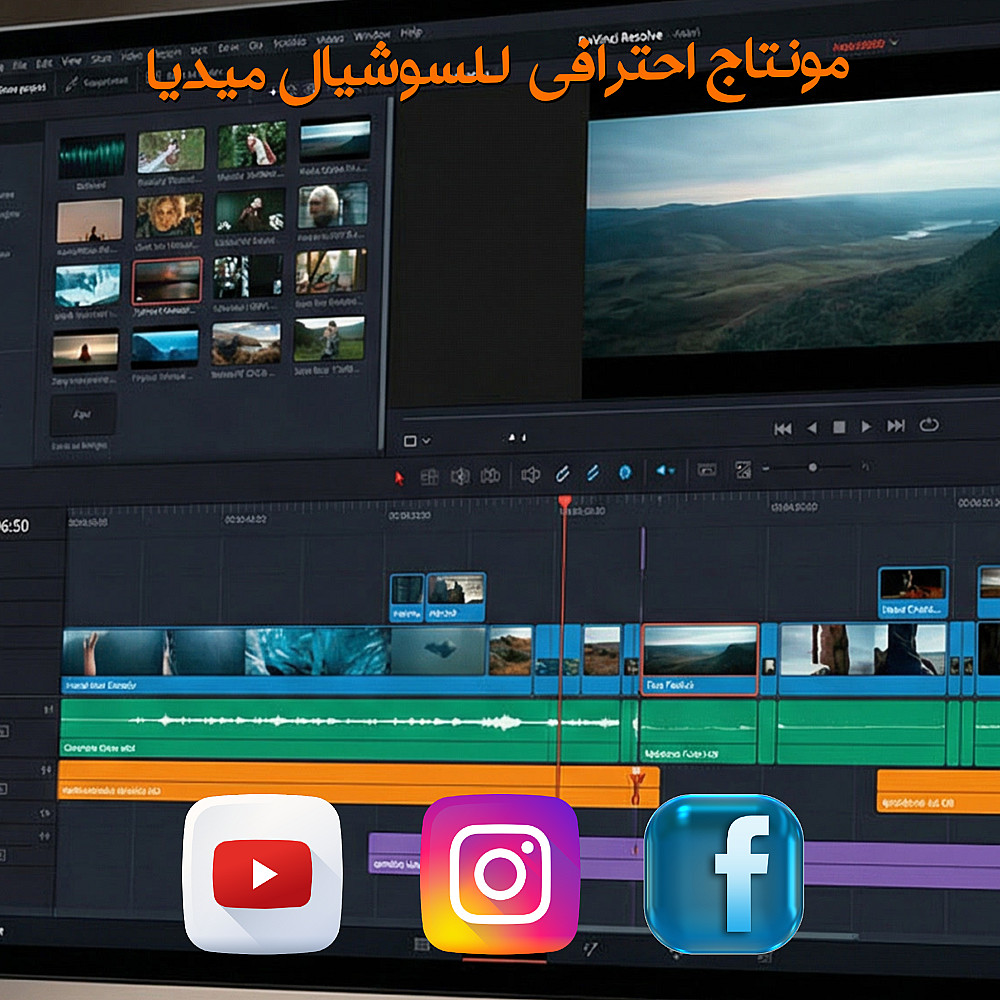
Task: Select the red-outlined sunset clip thumbnail
Action: 166,281
